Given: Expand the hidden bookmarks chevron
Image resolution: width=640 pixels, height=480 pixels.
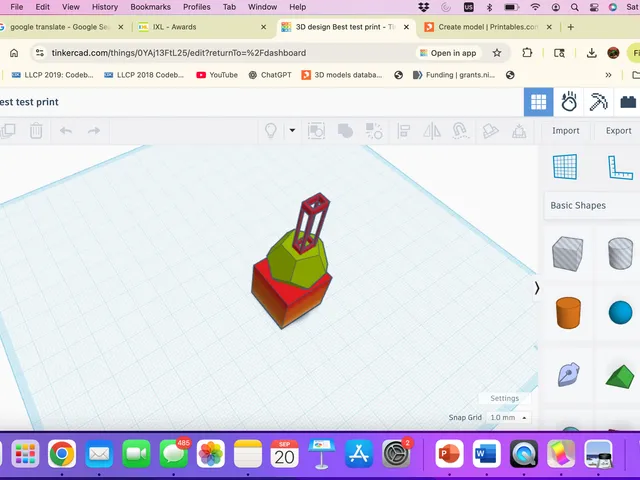Looking at the screenshot, I should [608, 75].
